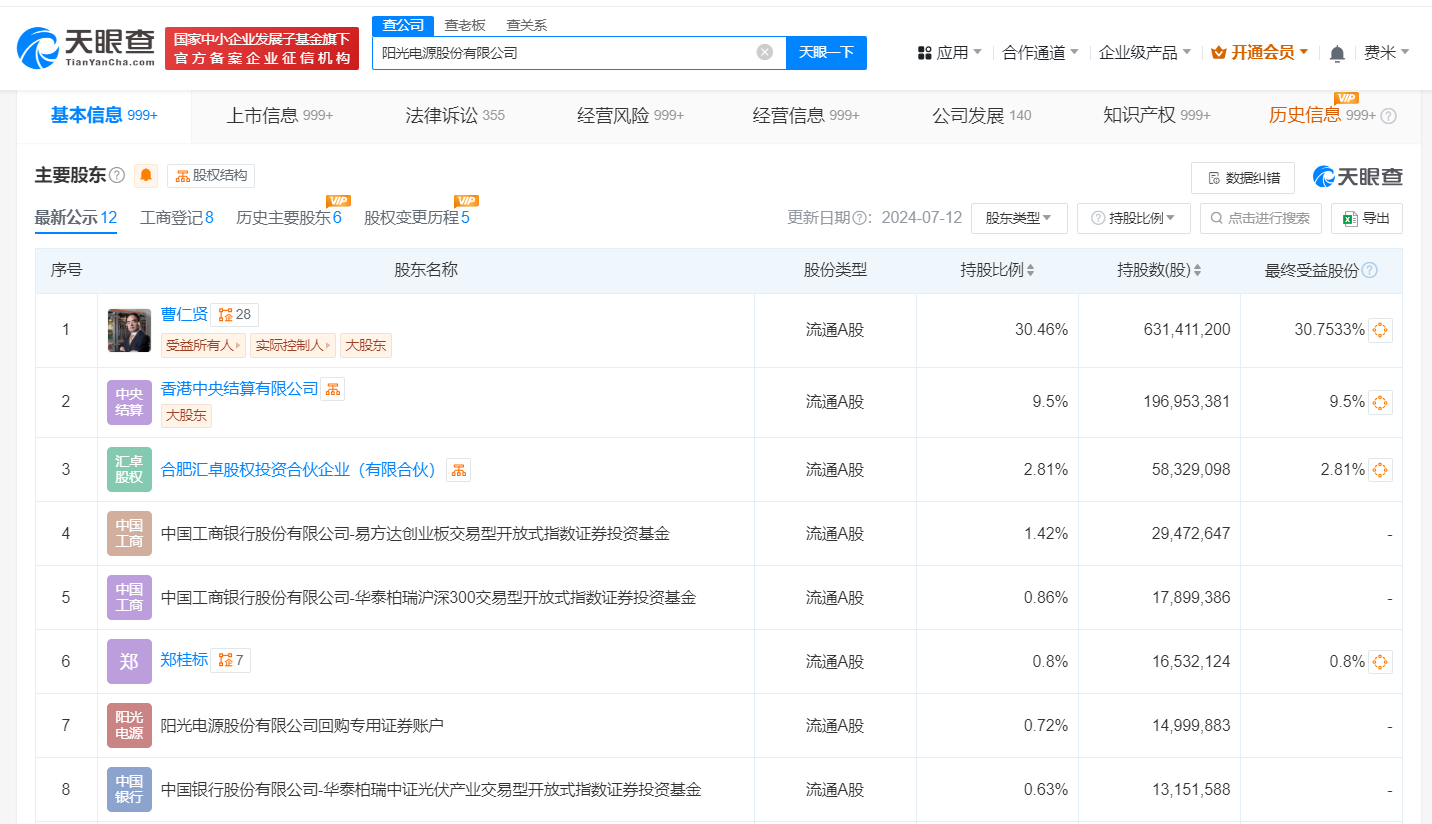This screenshot has height=824, width=1432.
Task: Open the 股东类型 filter dropdown
Action: [x=1019, y=218]
